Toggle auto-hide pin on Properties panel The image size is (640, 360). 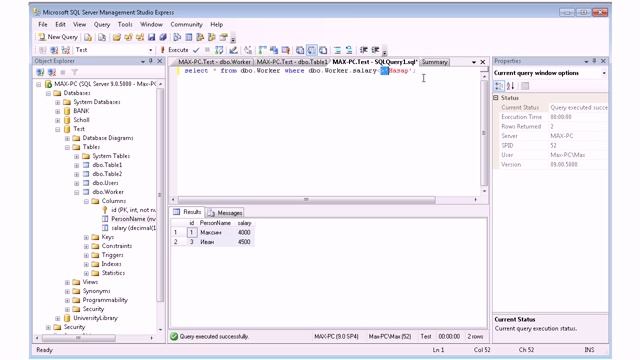click(x=594, y=61)
